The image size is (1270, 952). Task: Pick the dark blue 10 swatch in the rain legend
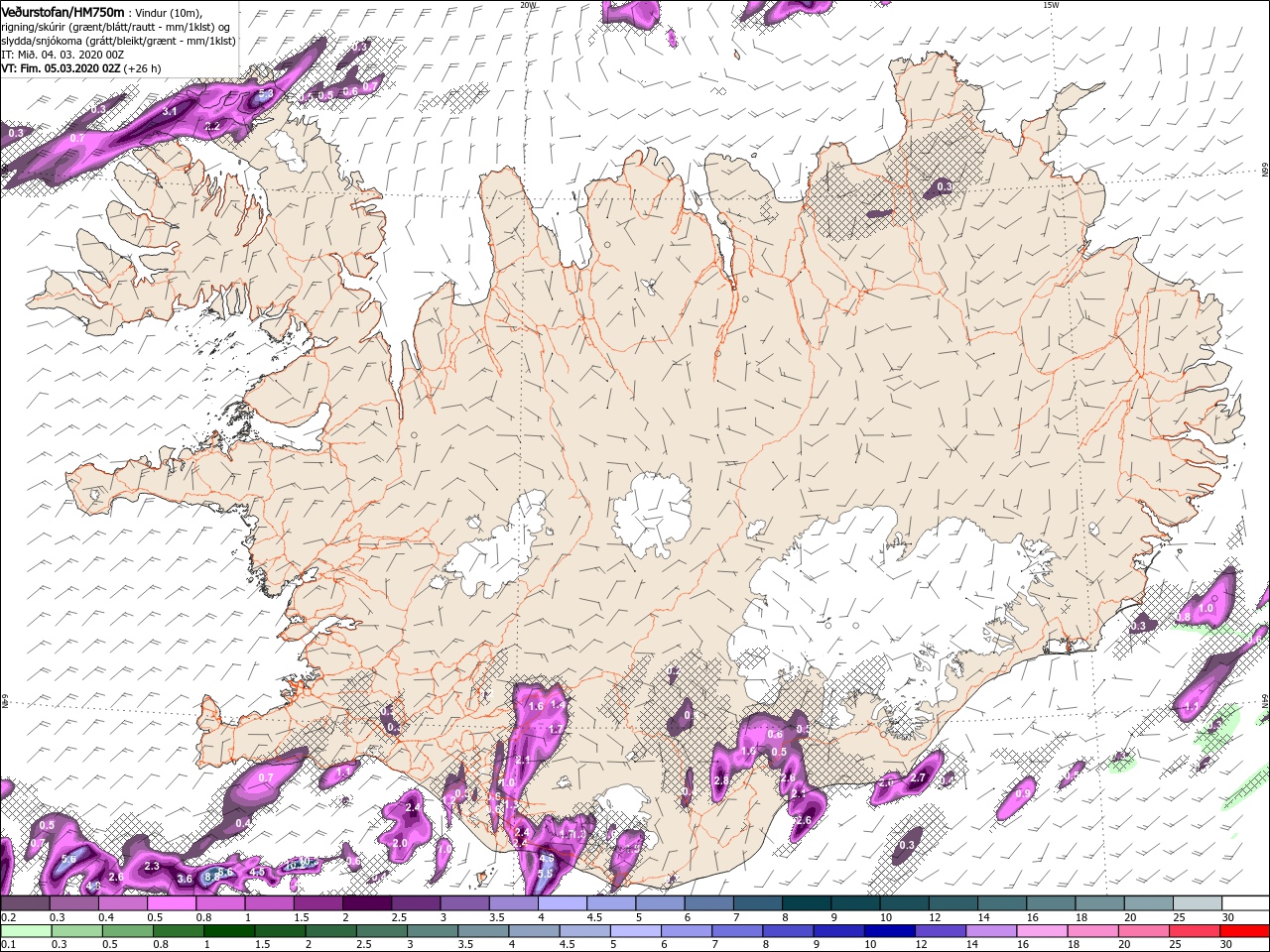(x=890, y=930)
